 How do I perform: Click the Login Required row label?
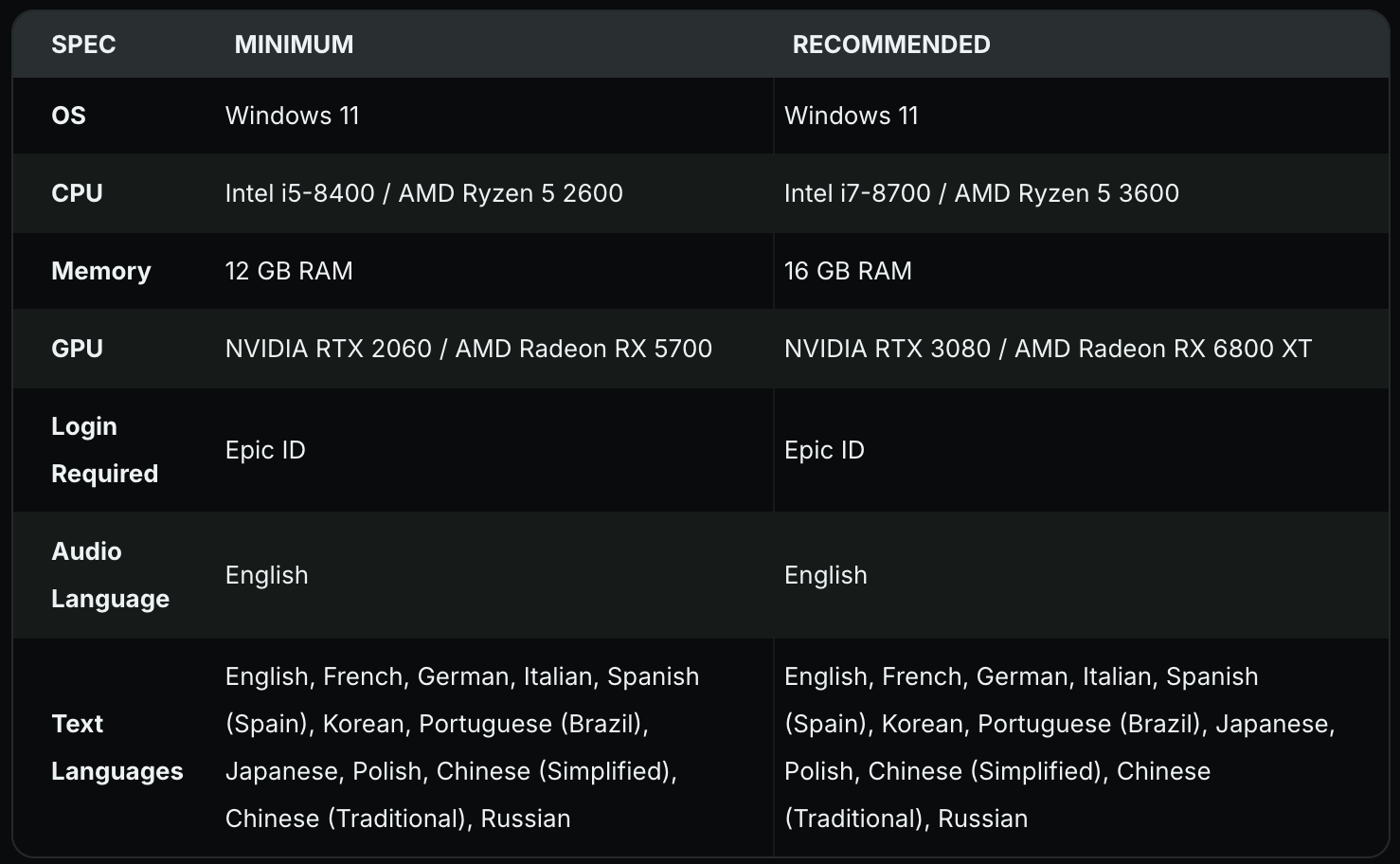(104, 450)
